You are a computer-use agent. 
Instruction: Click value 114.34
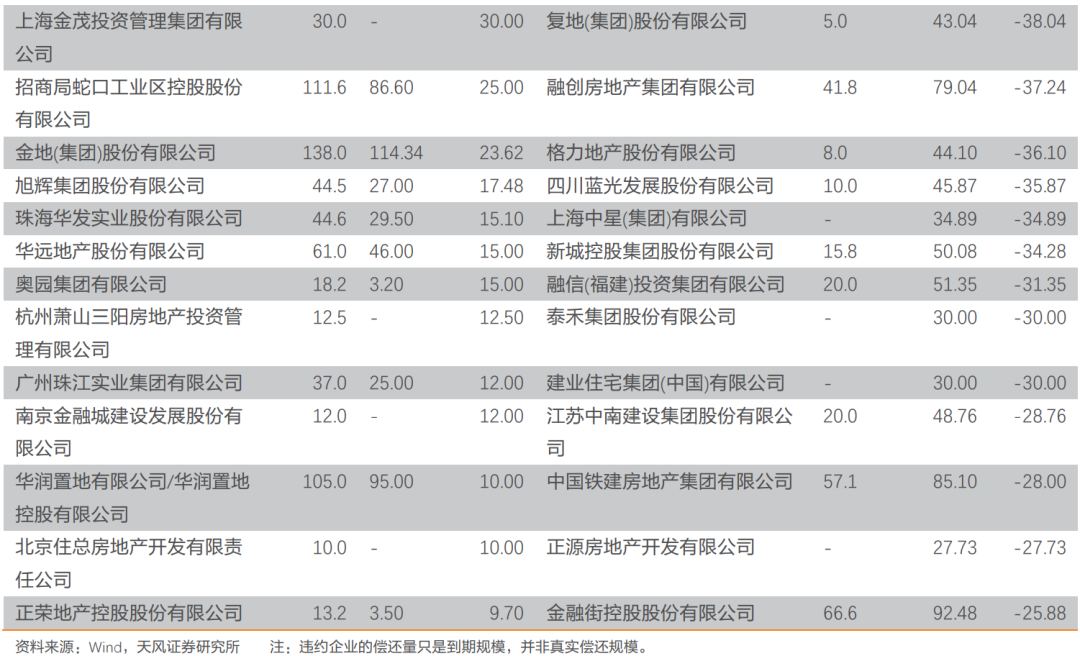[x=396, y=153]
